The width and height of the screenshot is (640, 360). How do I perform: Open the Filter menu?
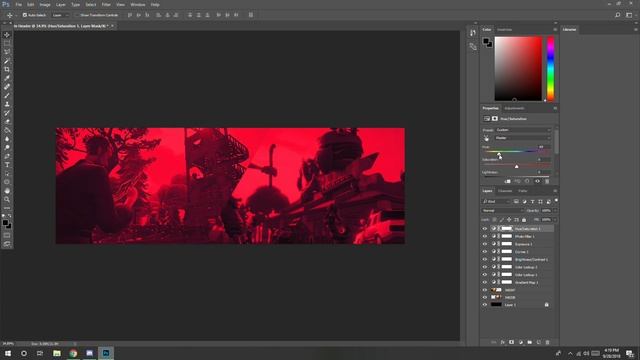(106, 4)
